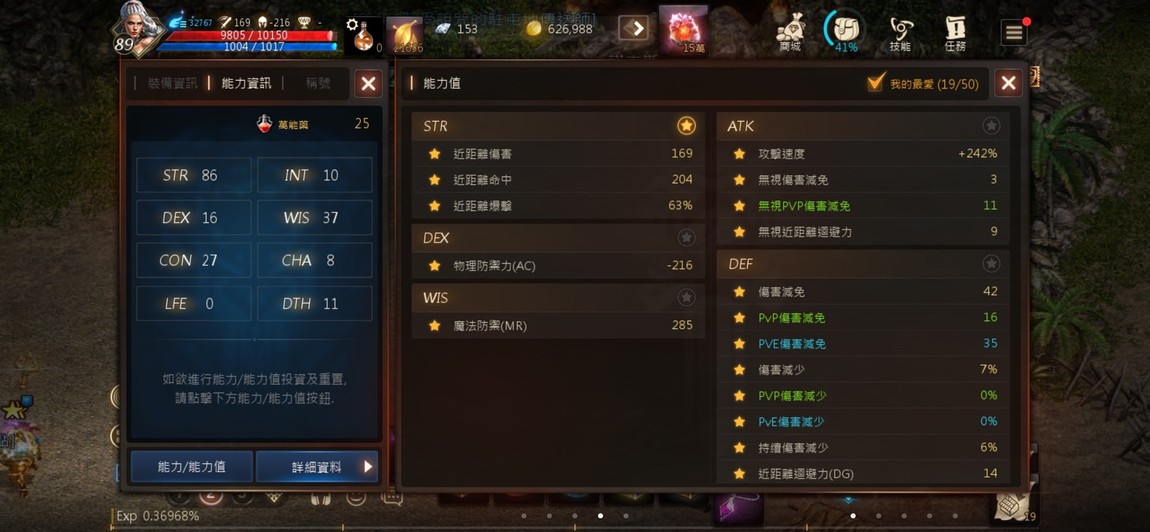
Task: Click the red HP bar 9805/10150
Action: coord(249,35)
